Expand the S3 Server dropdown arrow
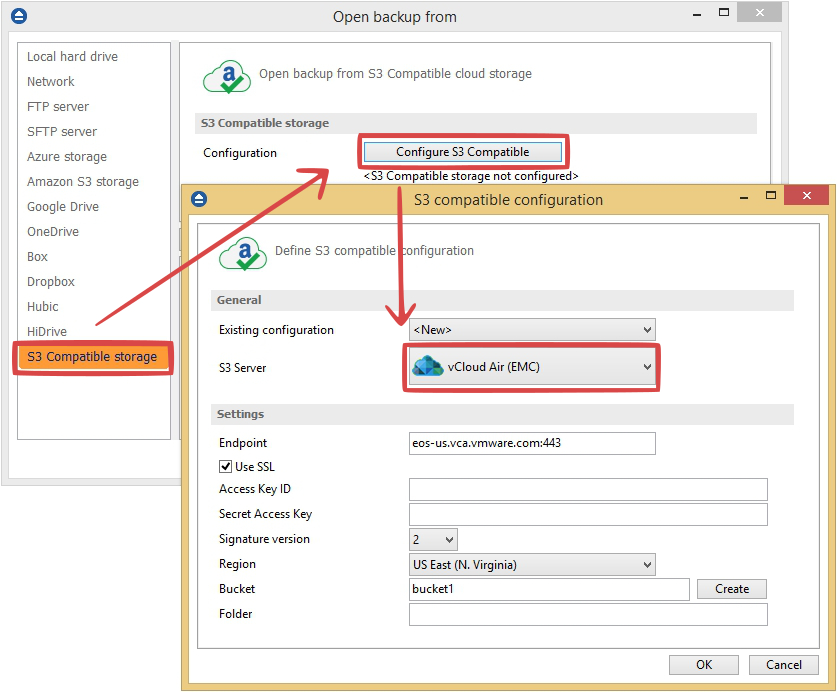Image resolution: width=837 pixels, height=692 pixels. click(x=647, y=367)
